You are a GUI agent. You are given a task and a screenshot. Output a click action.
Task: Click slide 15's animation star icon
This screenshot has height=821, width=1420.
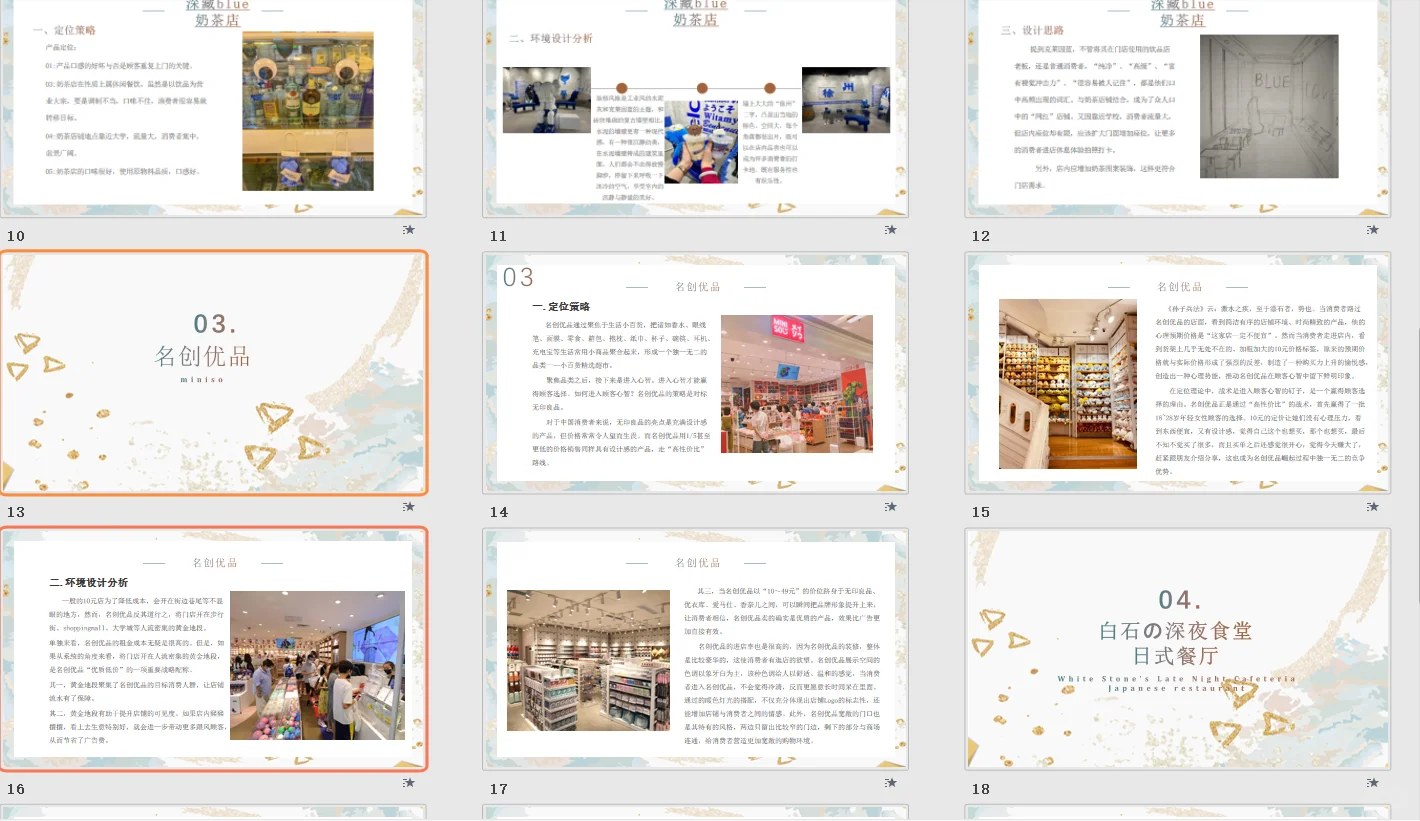1372,506
